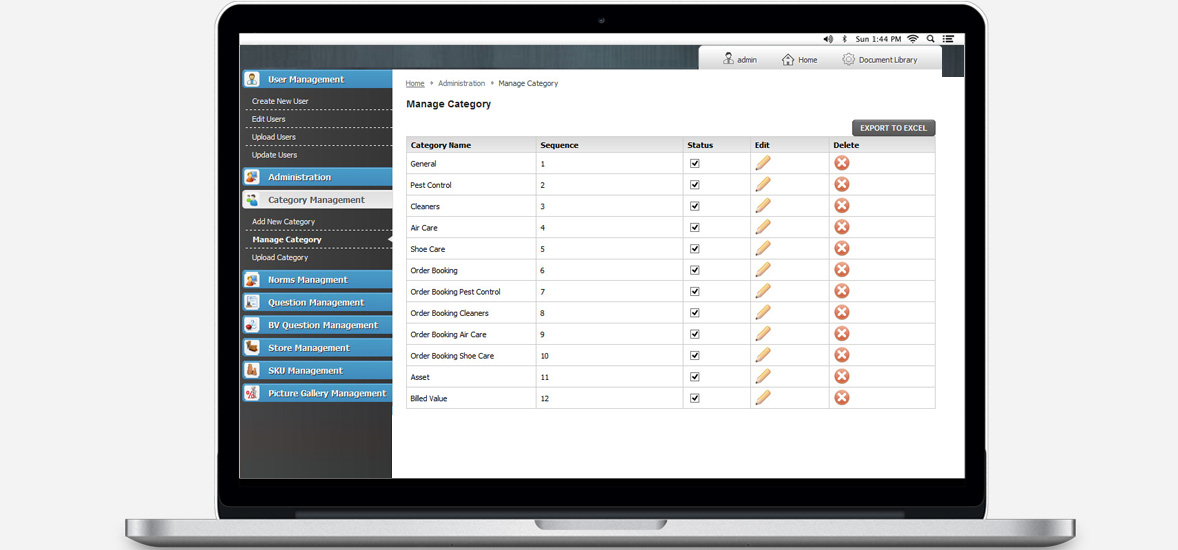
Task: Open Upload Category menu item
Action: (x=279, y=257)
